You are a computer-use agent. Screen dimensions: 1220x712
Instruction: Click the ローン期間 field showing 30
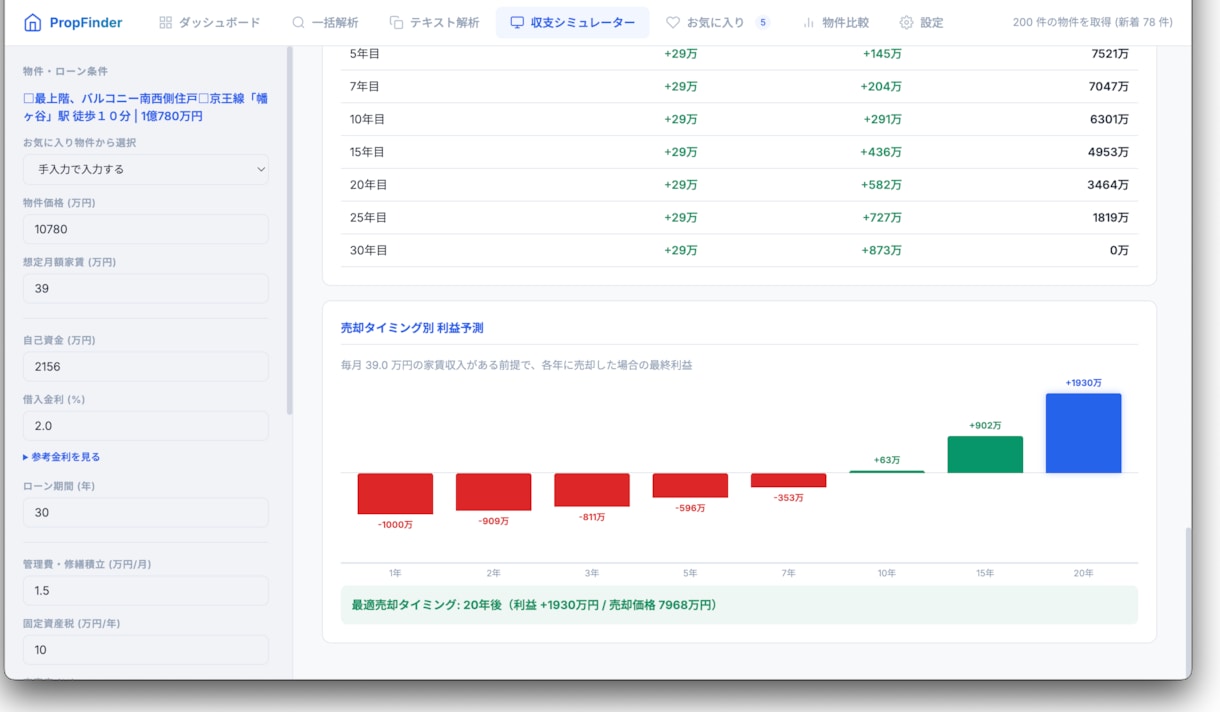(x=146, y=512)
